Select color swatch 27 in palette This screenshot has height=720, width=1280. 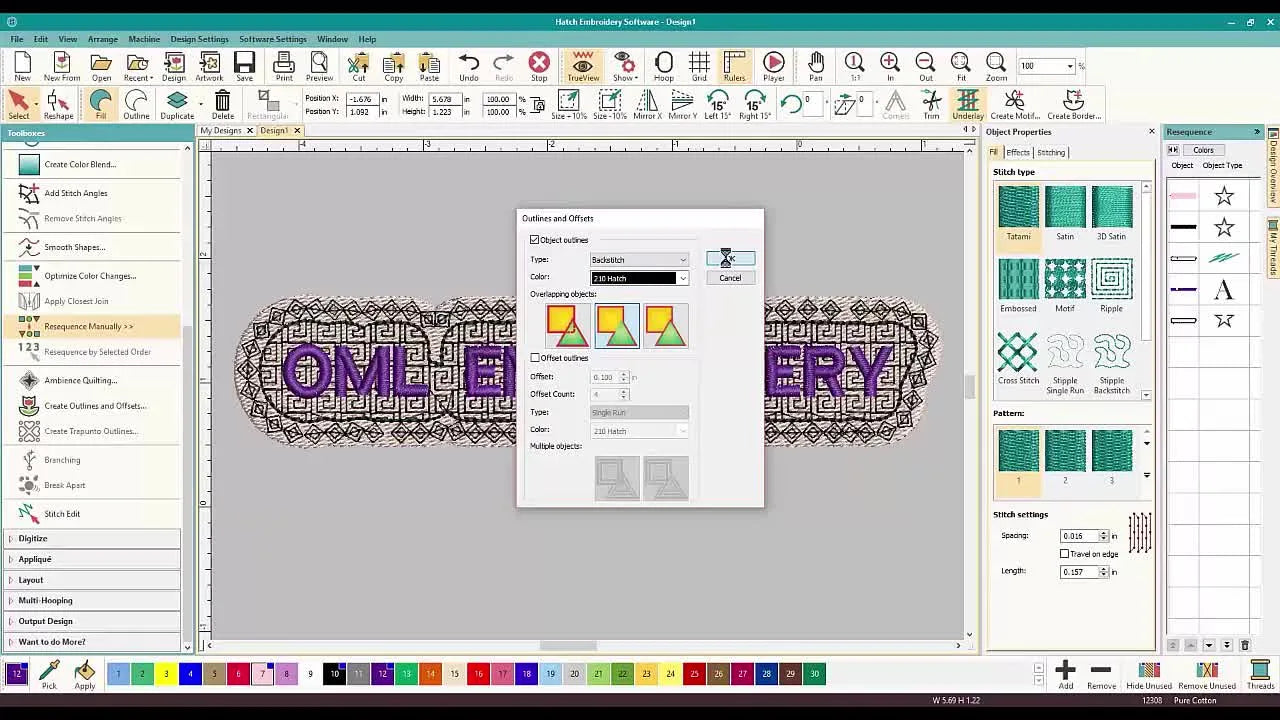(742, 674)
